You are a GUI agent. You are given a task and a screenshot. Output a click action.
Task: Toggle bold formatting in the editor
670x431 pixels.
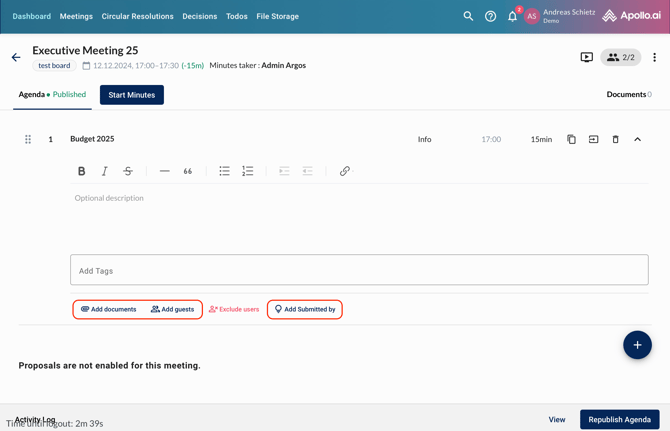click(82, 171)
